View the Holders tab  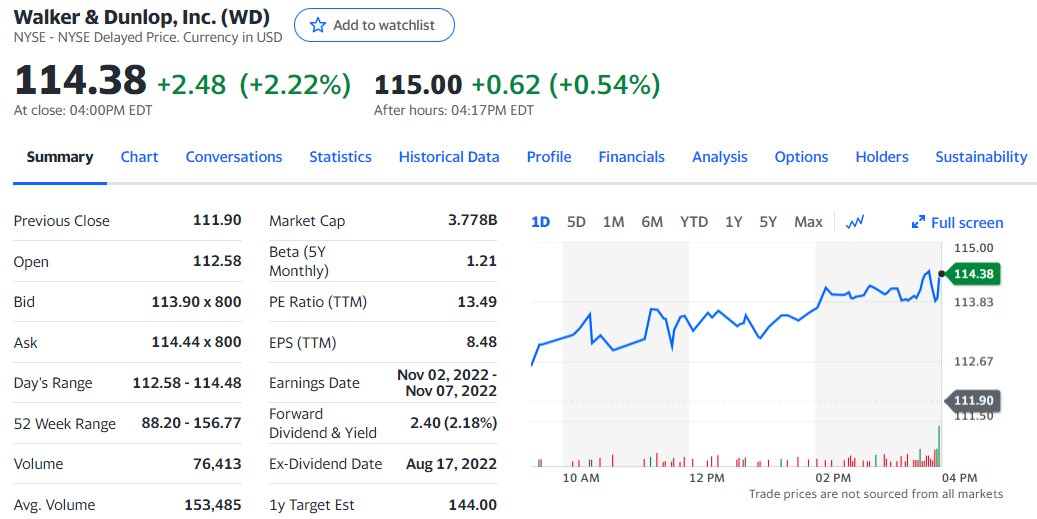click(x=882, y=157)
